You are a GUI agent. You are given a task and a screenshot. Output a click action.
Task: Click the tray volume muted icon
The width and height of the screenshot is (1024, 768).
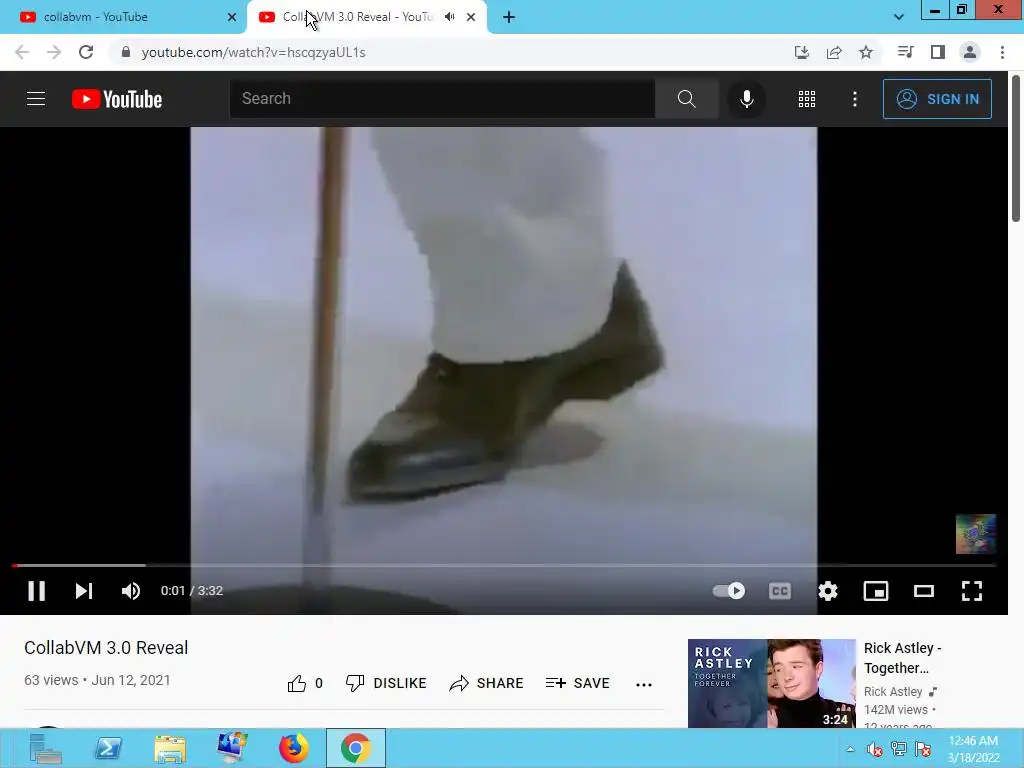874,749
